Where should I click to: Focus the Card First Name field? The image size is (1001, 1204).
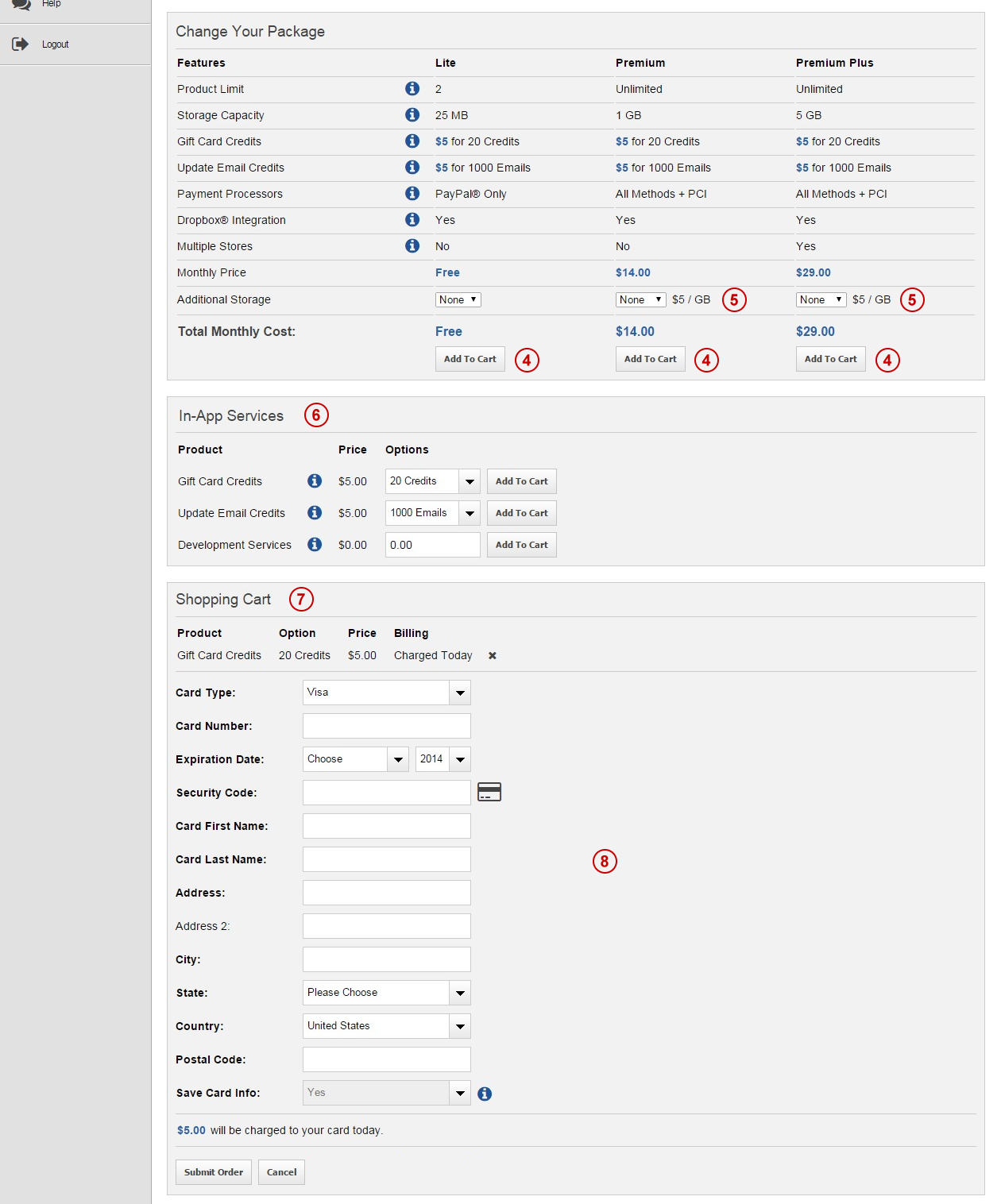click(x=387, y=826)
